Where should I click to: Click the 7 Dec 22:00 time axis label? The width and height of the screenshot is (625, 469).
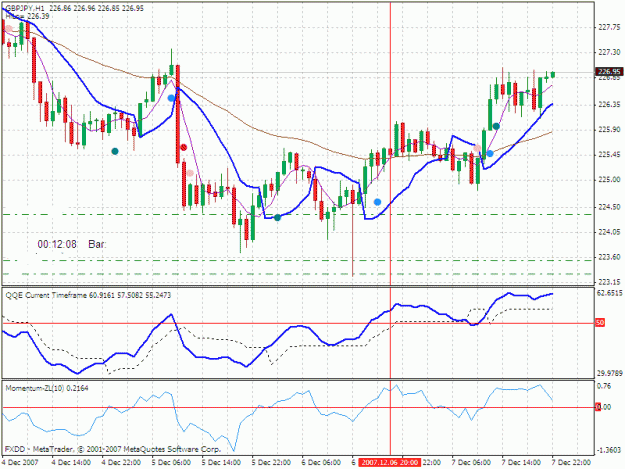pyautogui.click(x=571, y=462)
